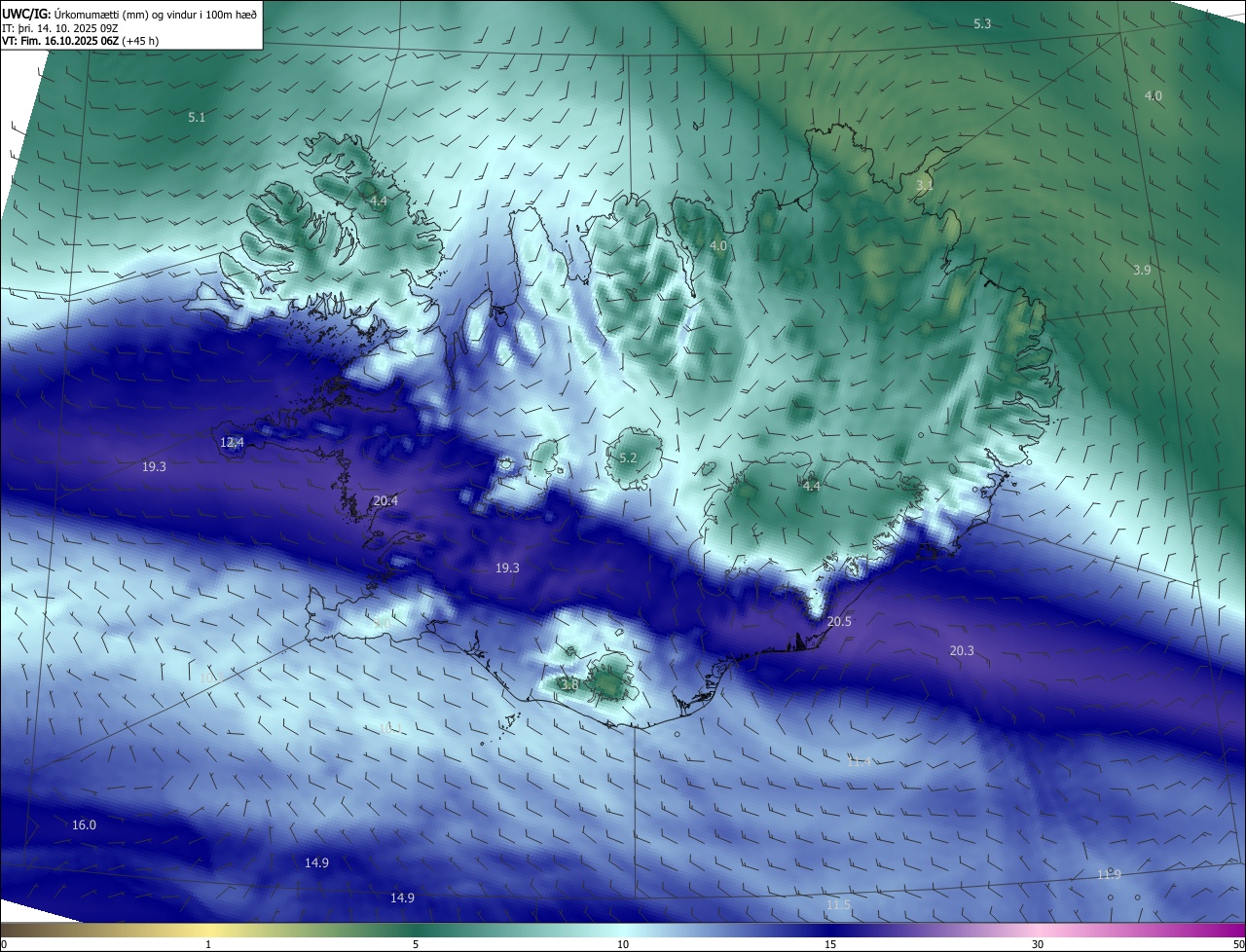This screenshot has height=952, width=1246.
Task: Click the 15 tick on the color scale
Action: click(x=830, y=944)
